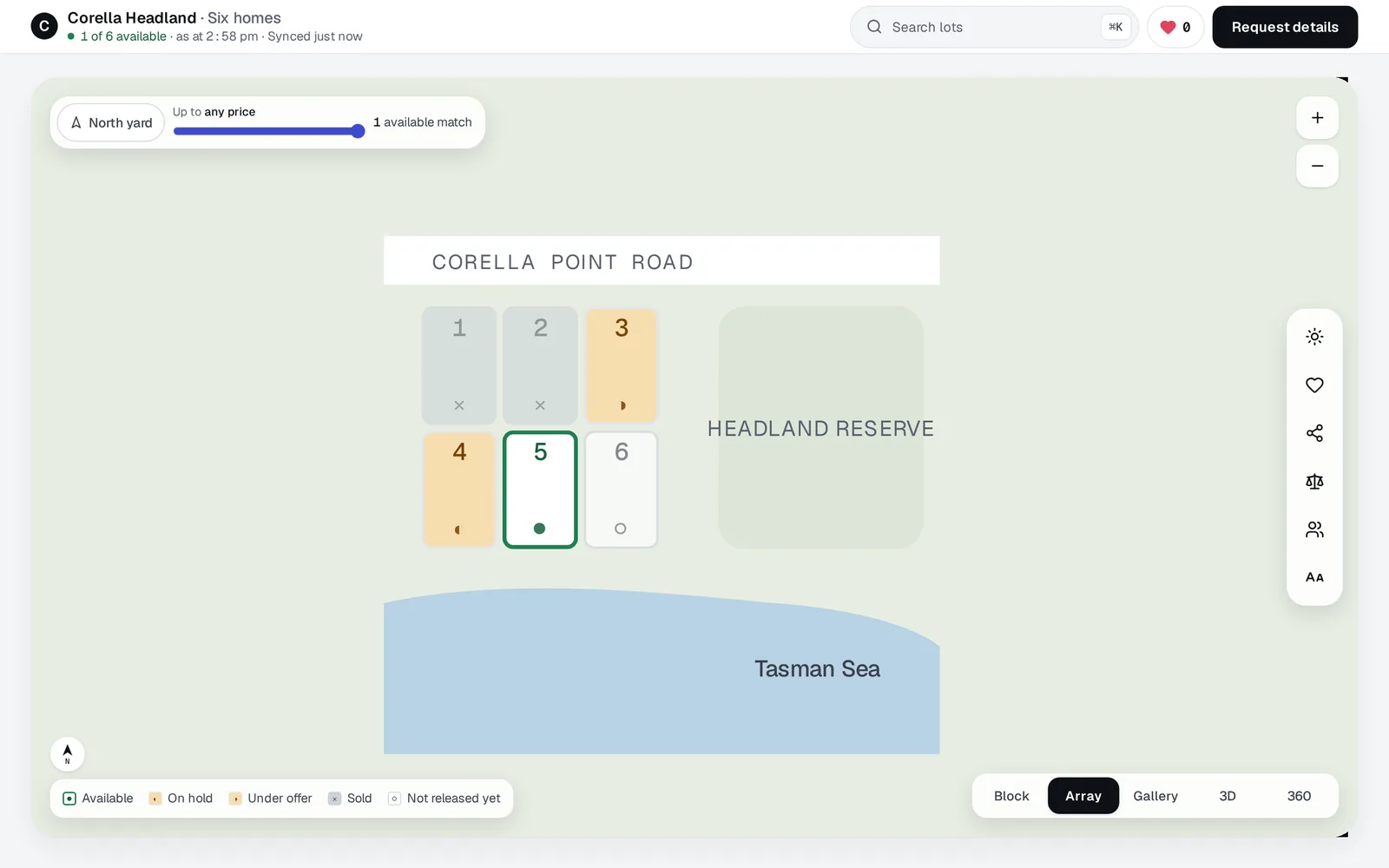Click the Corella Point Road label
Screen dimensions: 1389x868
point(563,262)
